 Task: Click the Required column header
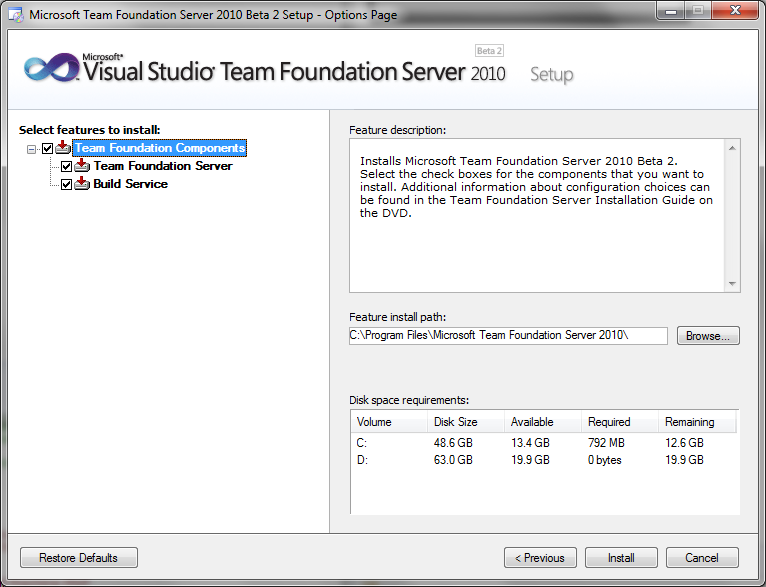(x=620, y=422)
